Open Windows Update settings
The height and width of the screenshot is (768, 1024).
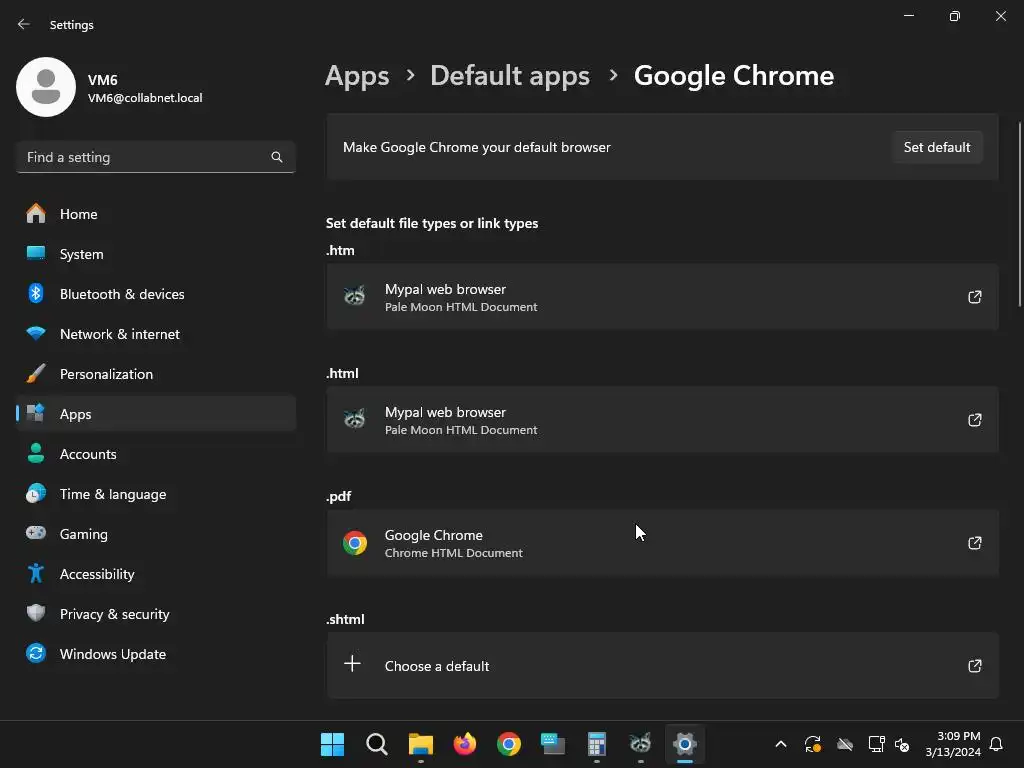[155, 654]
